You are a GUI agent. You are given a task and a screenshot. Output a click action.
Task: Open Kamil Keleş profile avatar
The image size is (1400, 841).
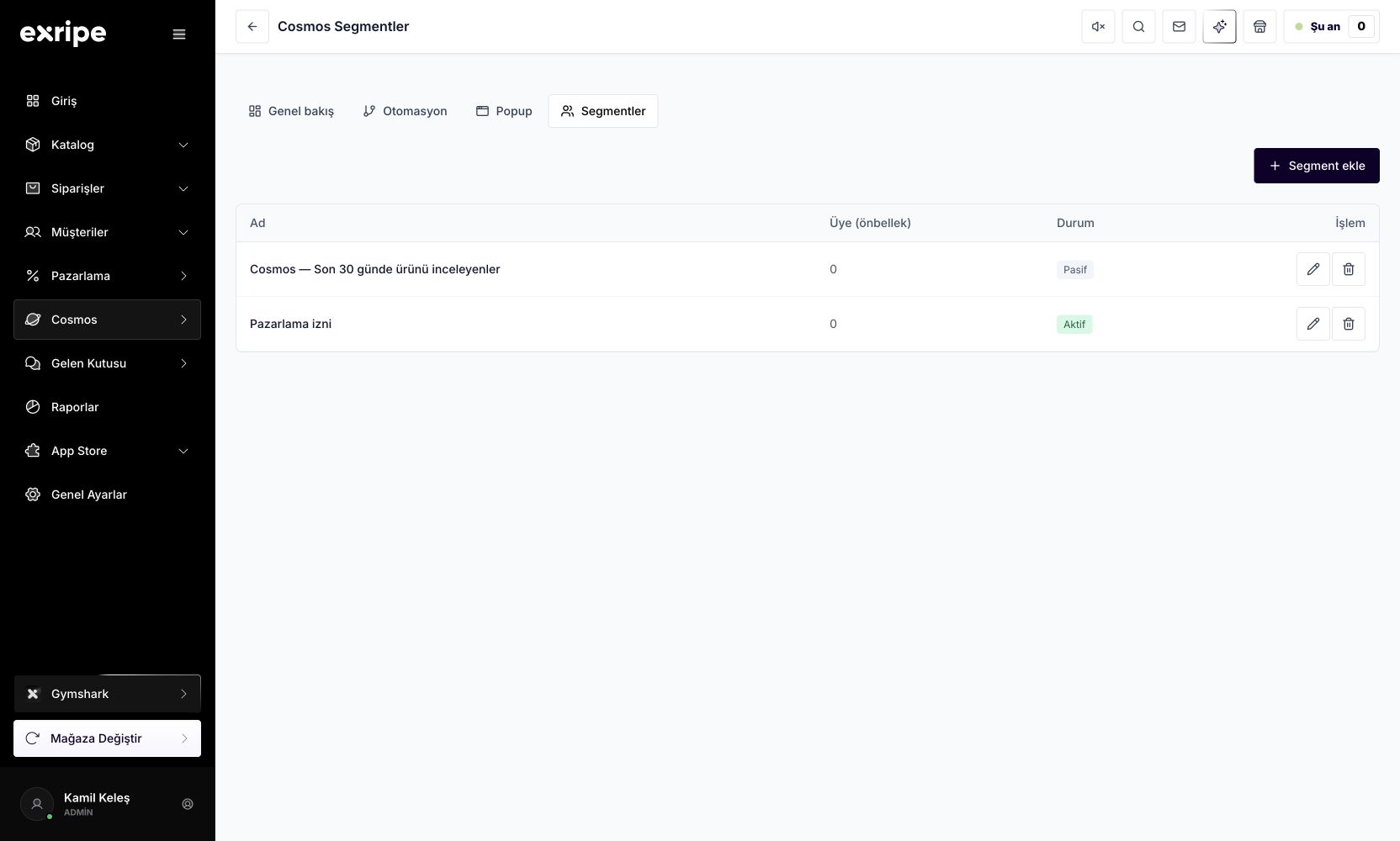(x=37, y=804)
